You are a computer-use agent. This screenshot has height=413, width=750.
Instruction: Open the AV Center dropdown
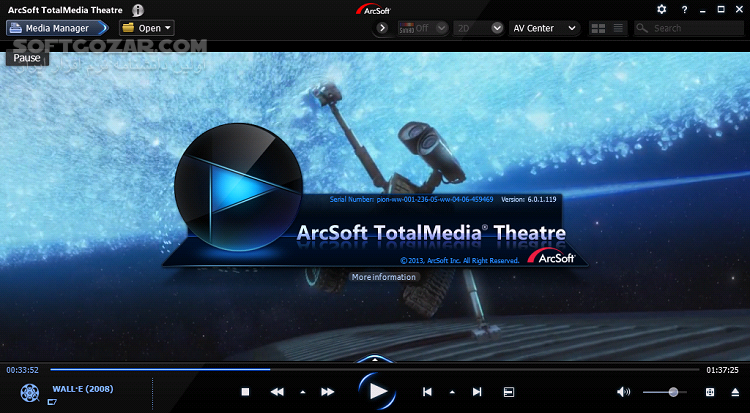tap(544, 28)
